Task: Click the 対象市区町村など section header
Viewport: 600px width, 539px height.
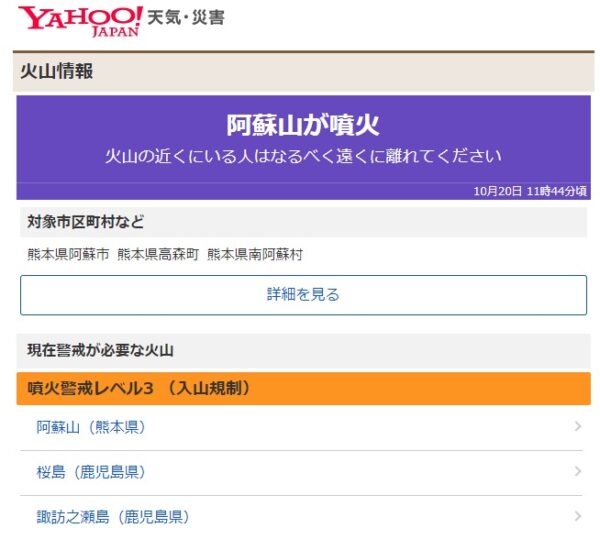Action: click(x=85, y=222)
